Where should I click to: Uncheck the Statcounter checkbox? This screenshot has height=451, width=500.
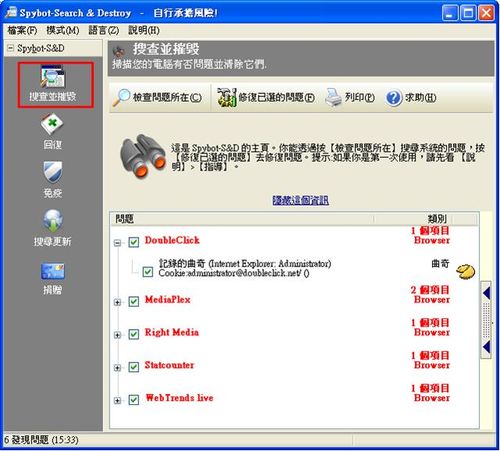pos(134,367)
